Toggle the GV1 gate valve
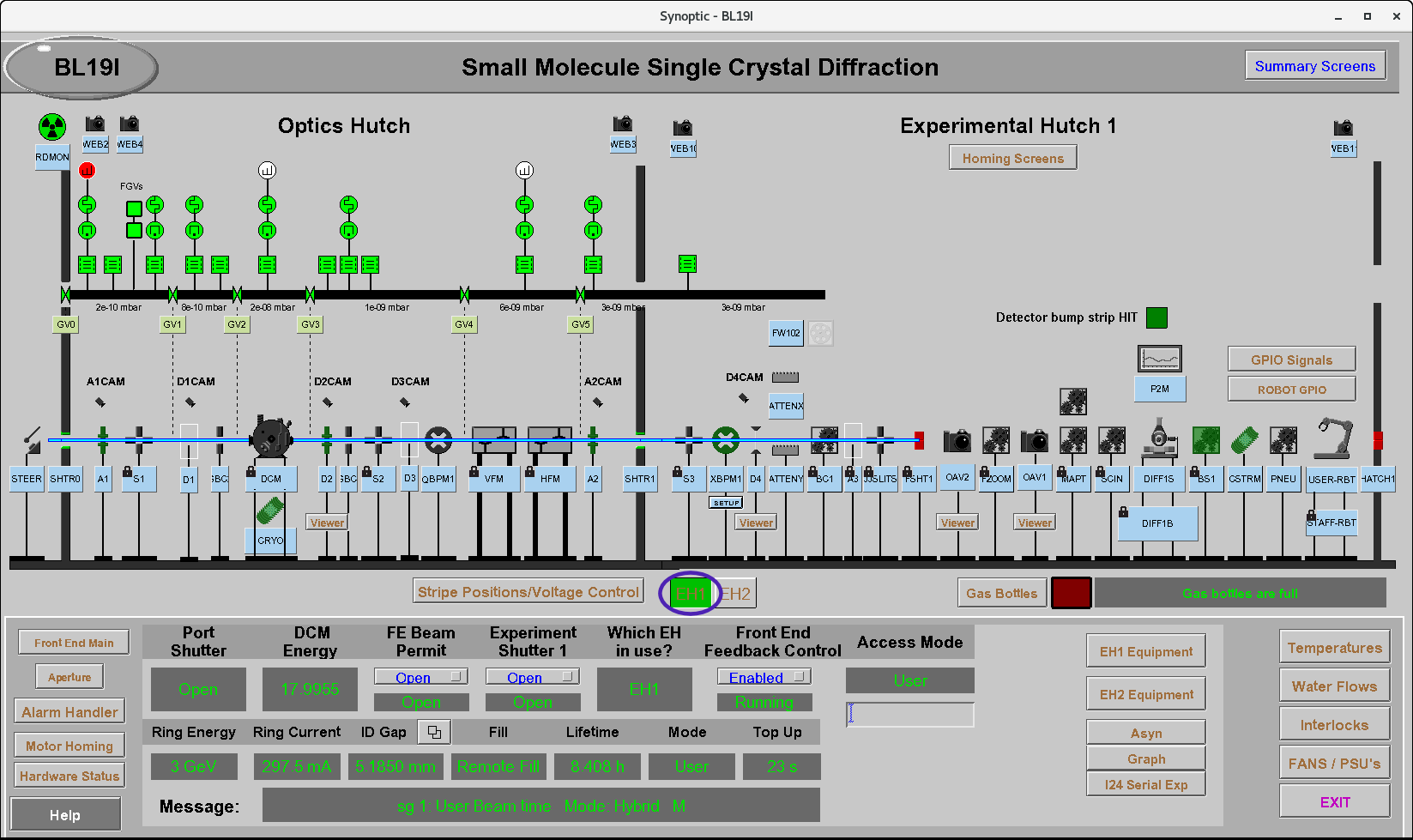This screenshot has height=840, width=1413. [172, 294]
